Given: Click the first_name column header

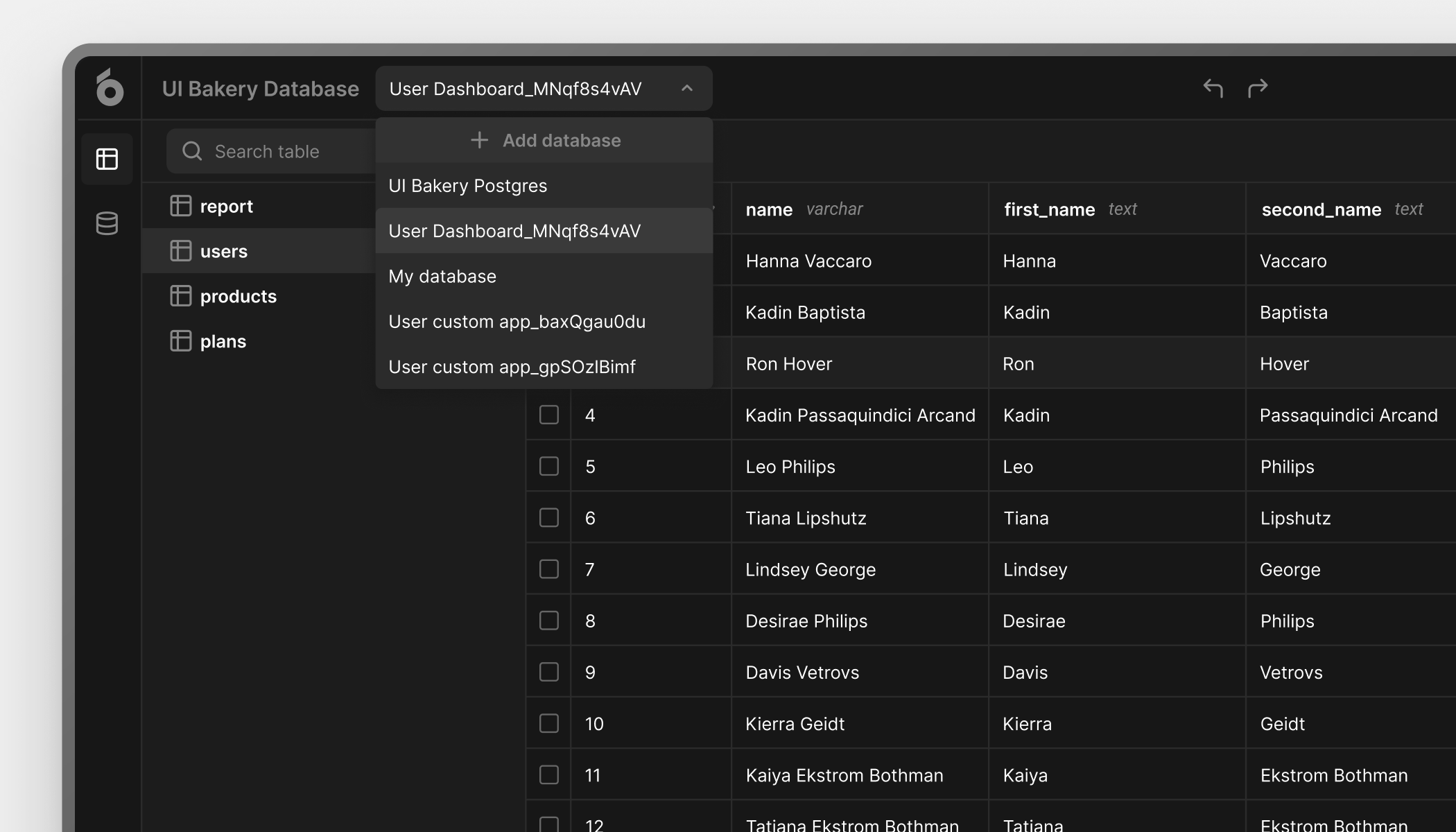Looking at the screenshot, I should (x=1049, y=209).
